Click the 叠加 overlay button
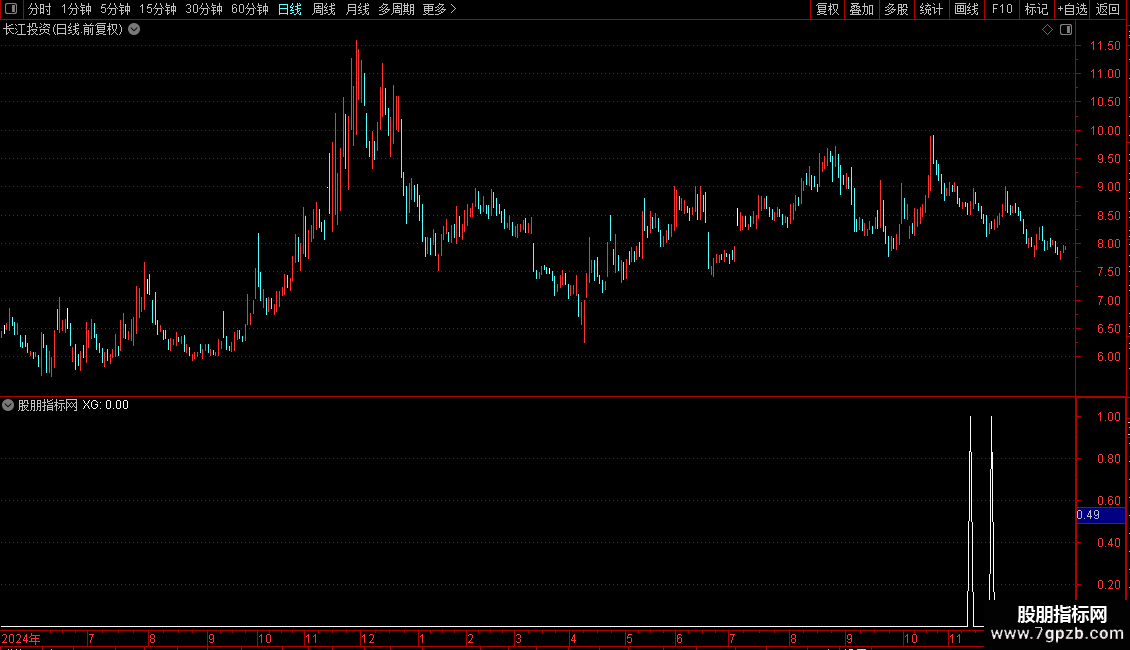 pos(861,9)
